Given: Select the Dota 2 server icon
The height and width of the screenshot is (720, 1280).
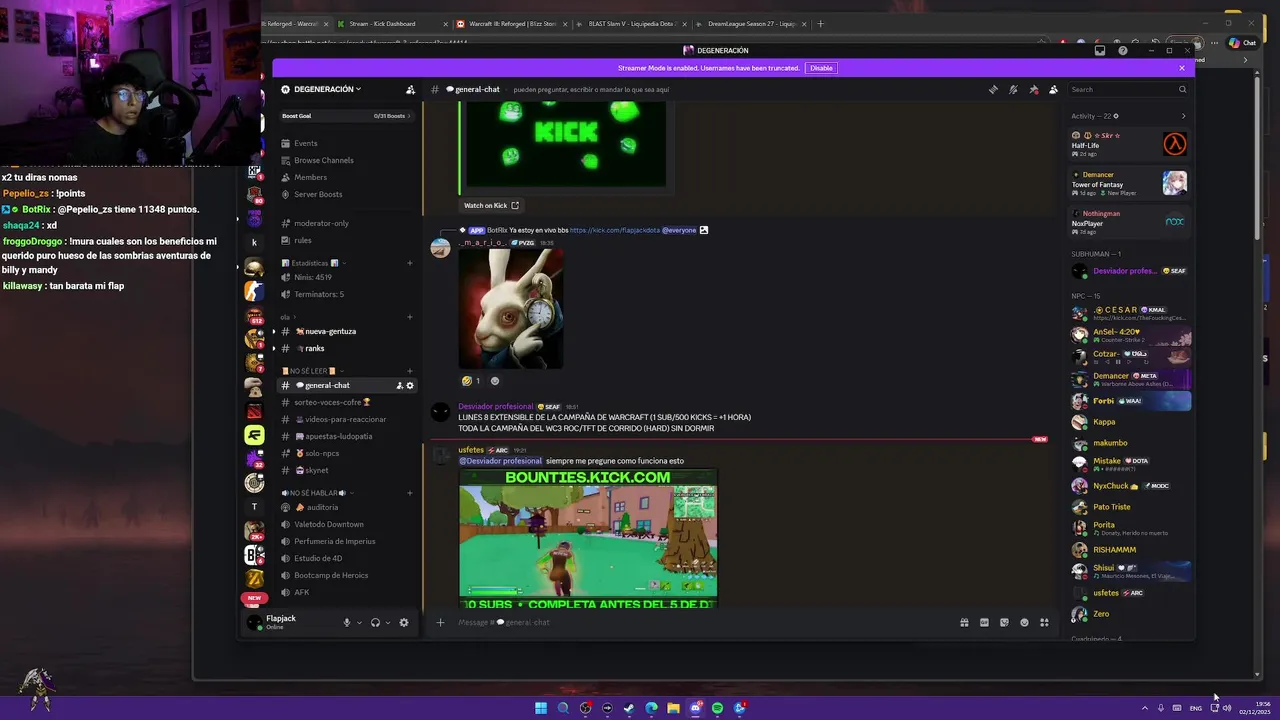Looking at the screenshot, I should [x=255, y=412].
